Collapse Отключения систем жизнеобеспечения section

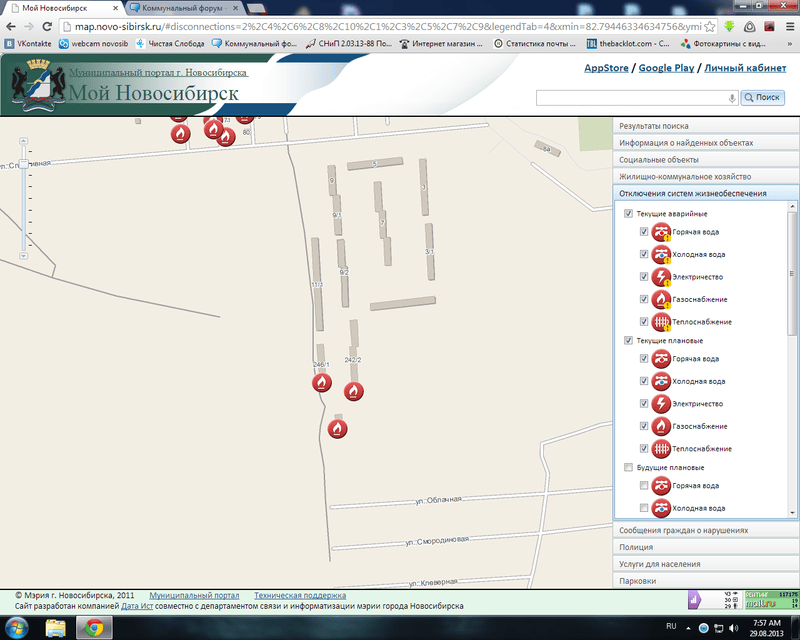(x=706, y=193)
